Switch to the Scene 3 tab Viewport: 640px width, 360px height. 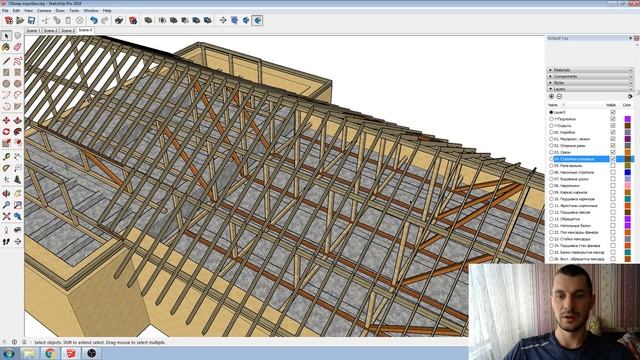click(x=67, y=31)
